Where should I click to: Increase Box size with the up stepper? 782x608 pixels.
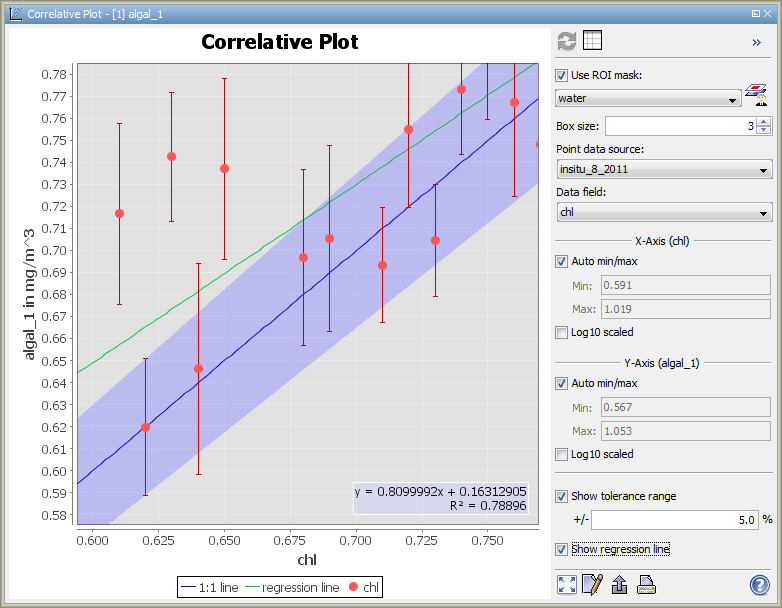tap(764, 122)
